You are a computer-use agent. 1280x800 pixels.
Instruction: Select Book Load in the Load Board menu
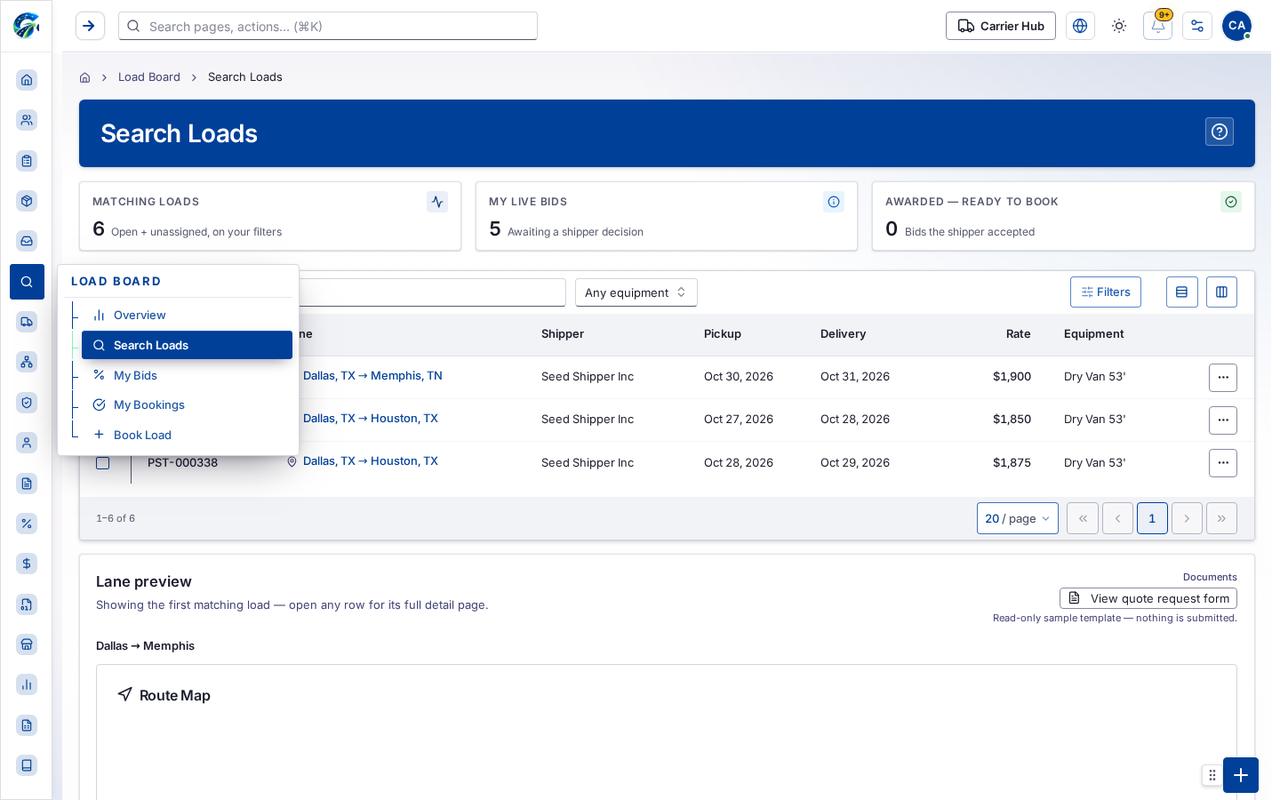pyautogui.click(x=187, y=435)
